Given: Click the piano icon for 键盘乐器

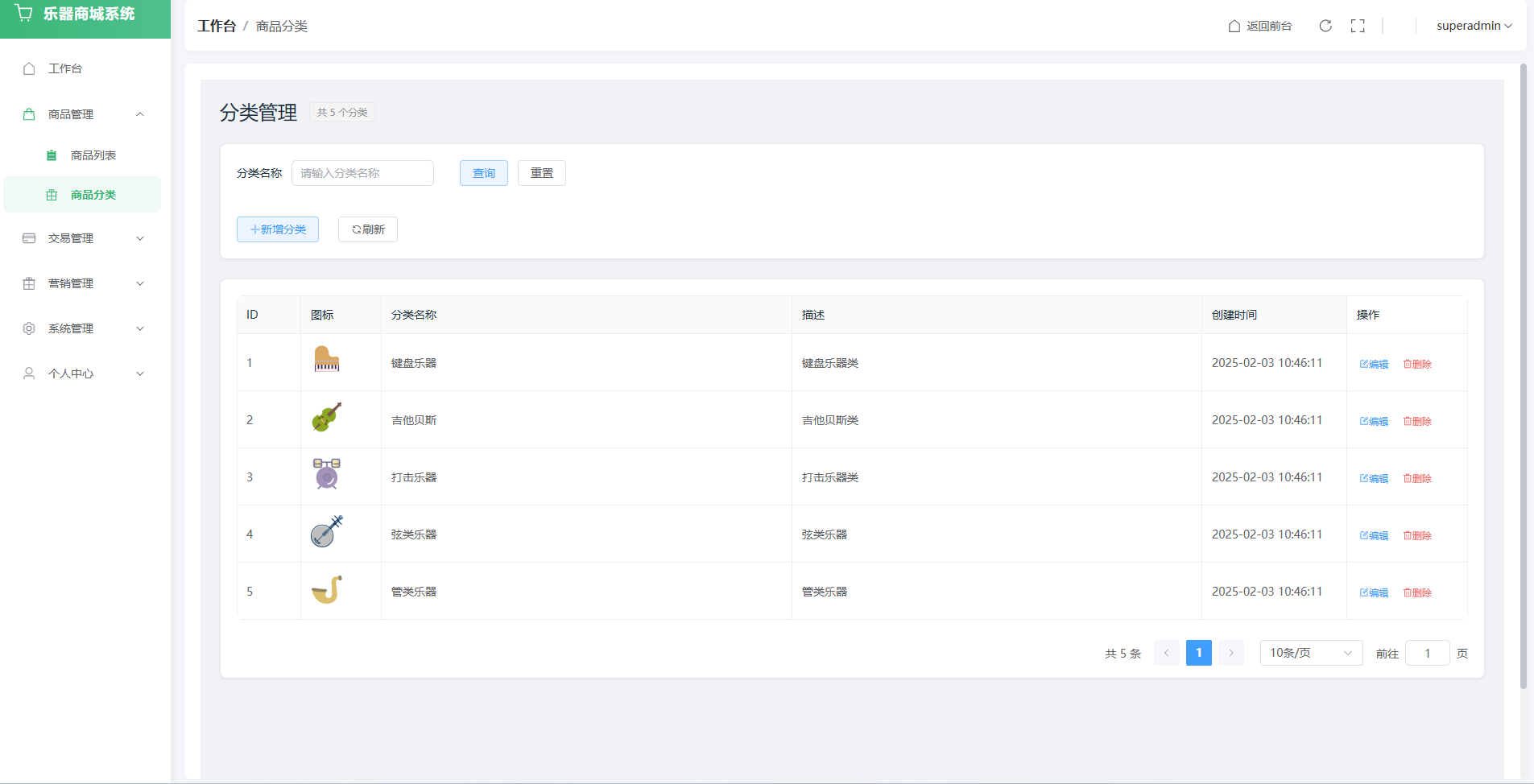Looking at the screenshot, I should (x=327, y=360).
